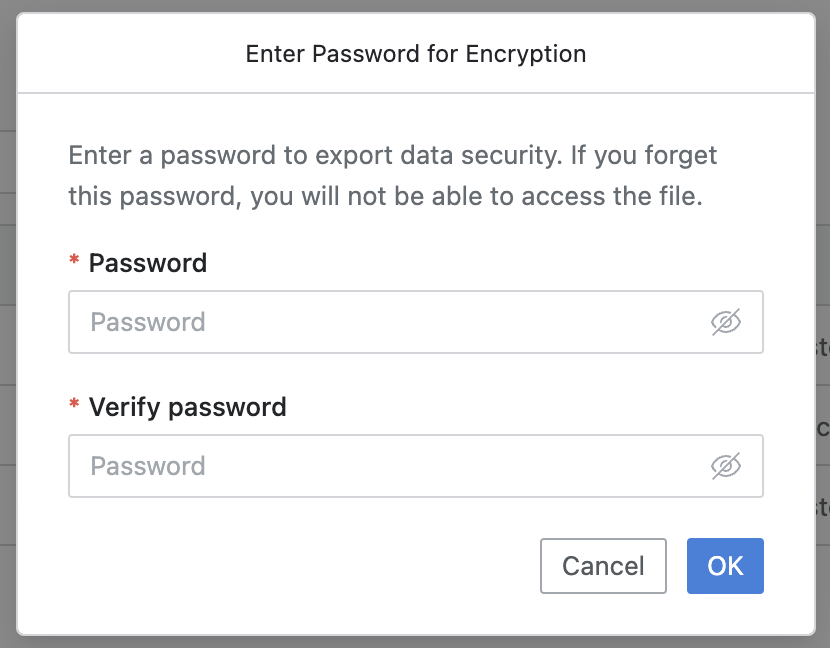Click the password warning description text
The height and width of the screenshot is (648, 830).
click(x=392, y=176)
